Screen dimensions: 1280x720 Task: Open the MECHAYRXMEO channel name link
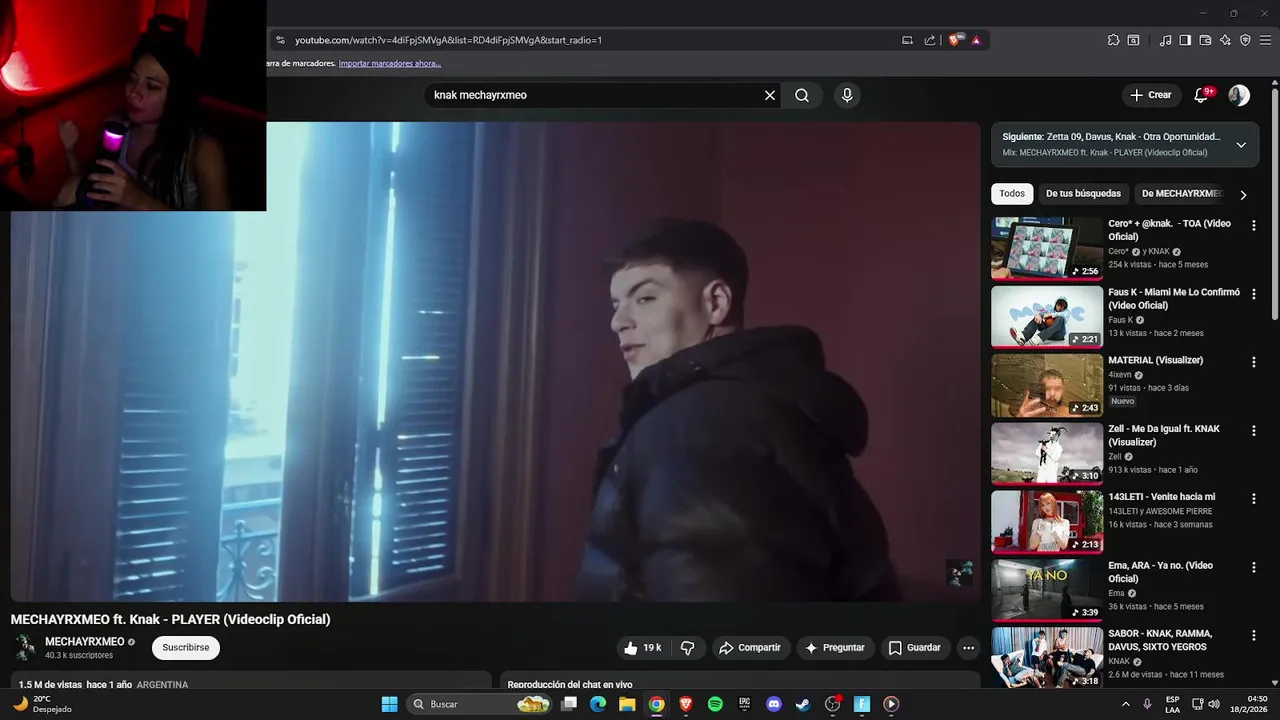tap(84, 642)
